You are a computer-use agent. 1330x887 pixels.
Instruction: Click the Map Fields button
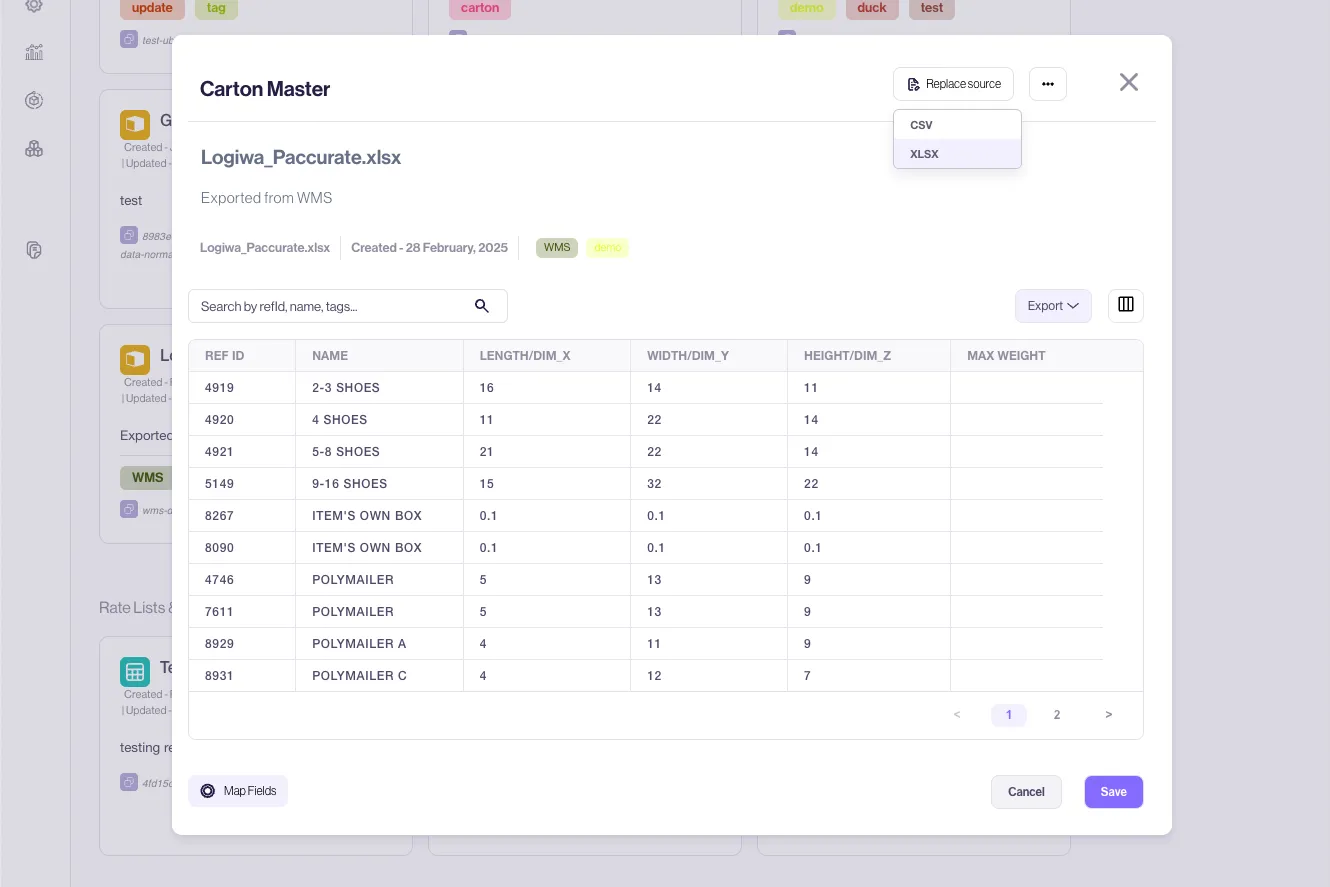[238, 791]
